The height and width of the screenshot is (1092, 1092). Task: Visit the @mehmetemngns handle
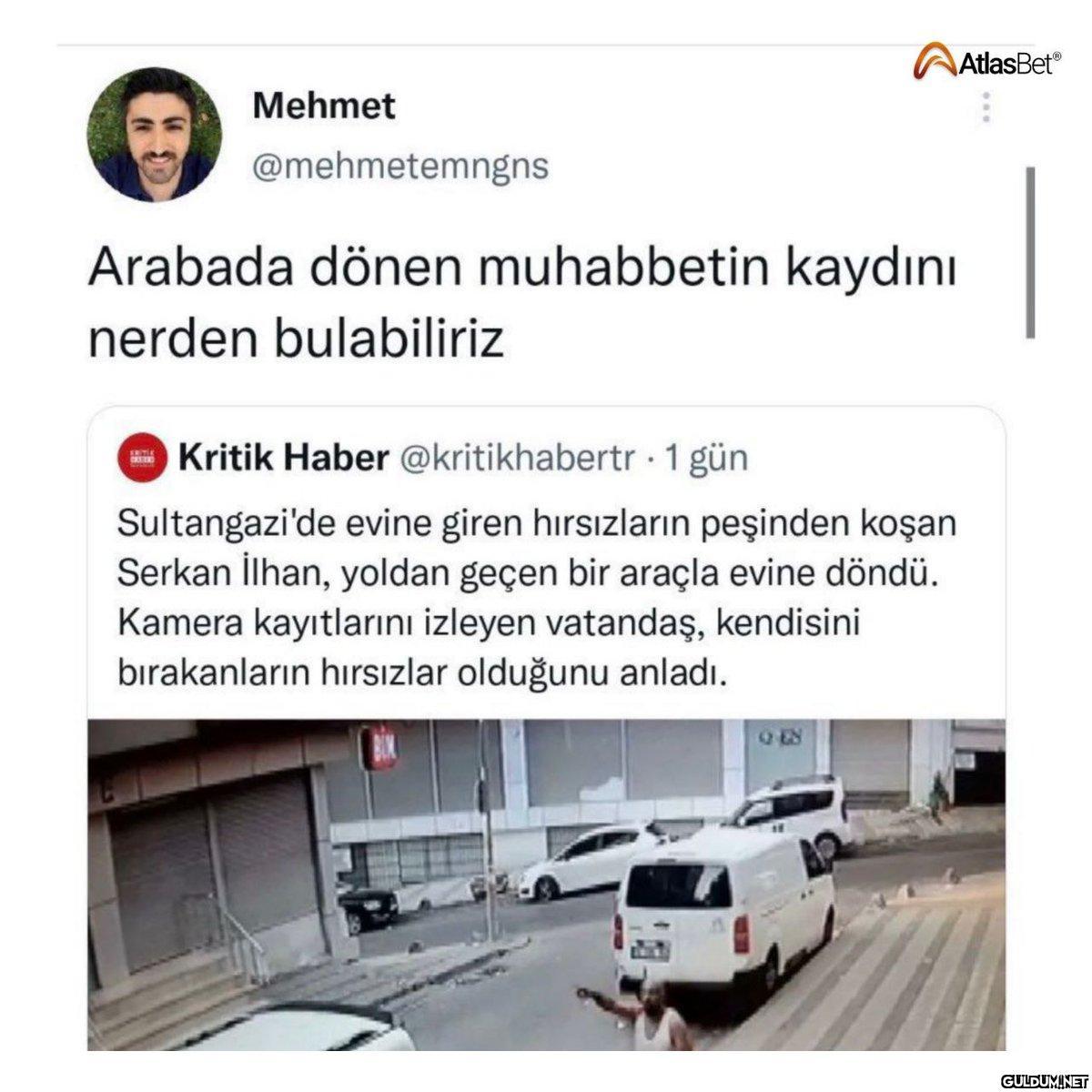tap(400, 167)
